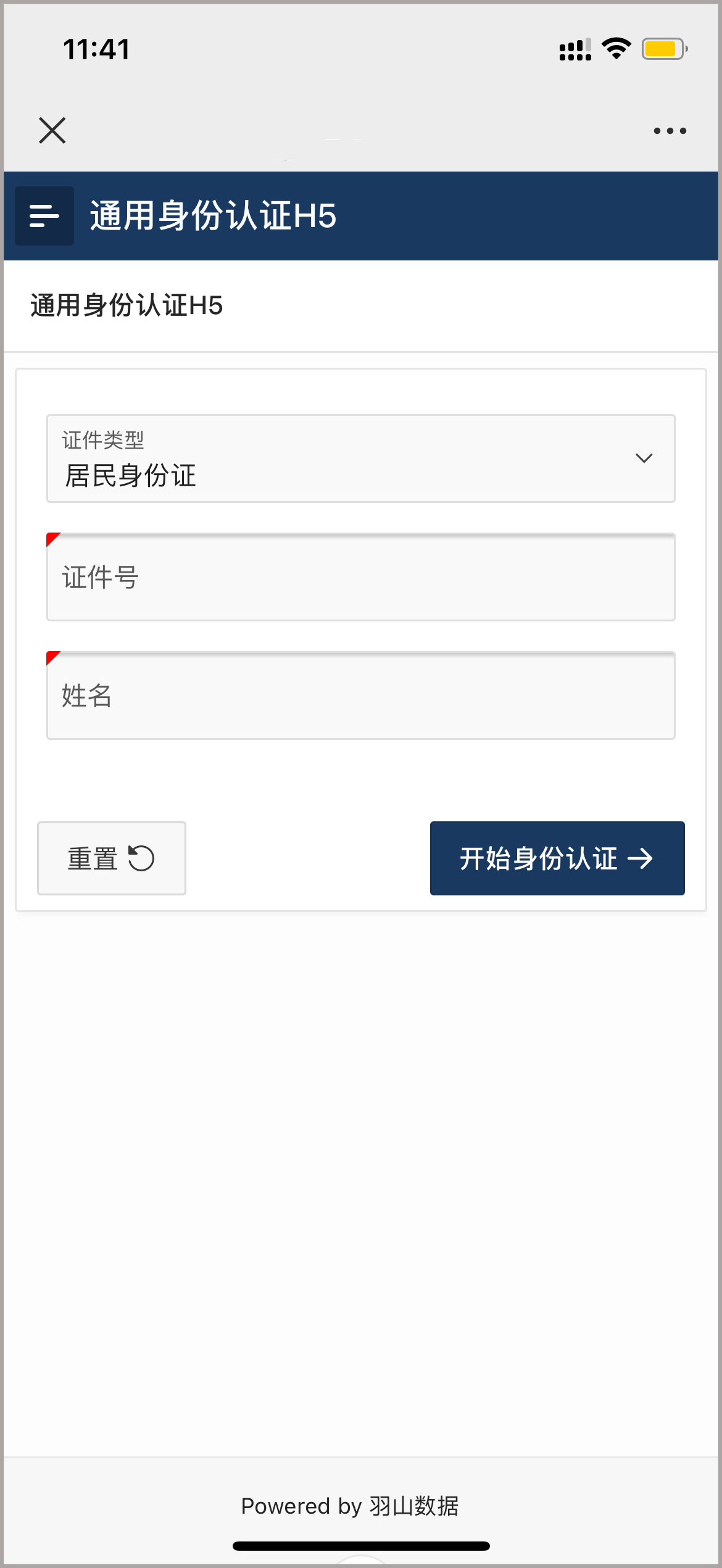Tap the Wi-Fi icon in the status bar

(x=615, y=49)
